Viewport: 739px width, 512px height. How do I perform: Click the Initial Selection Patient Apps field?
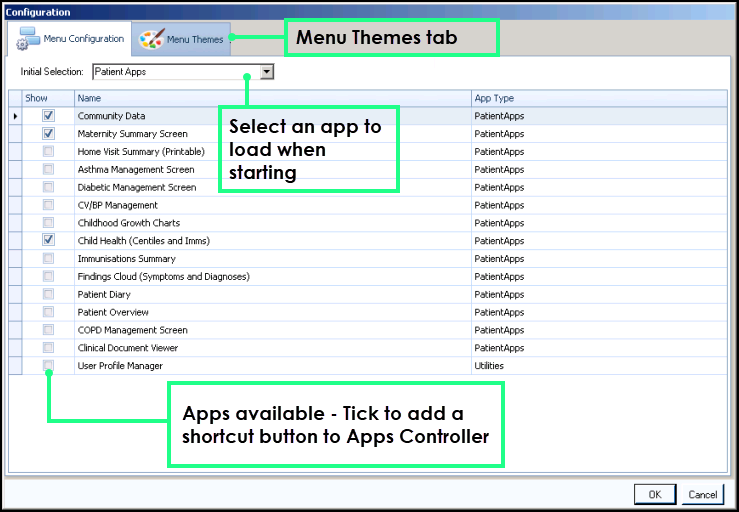click(175, 72)
